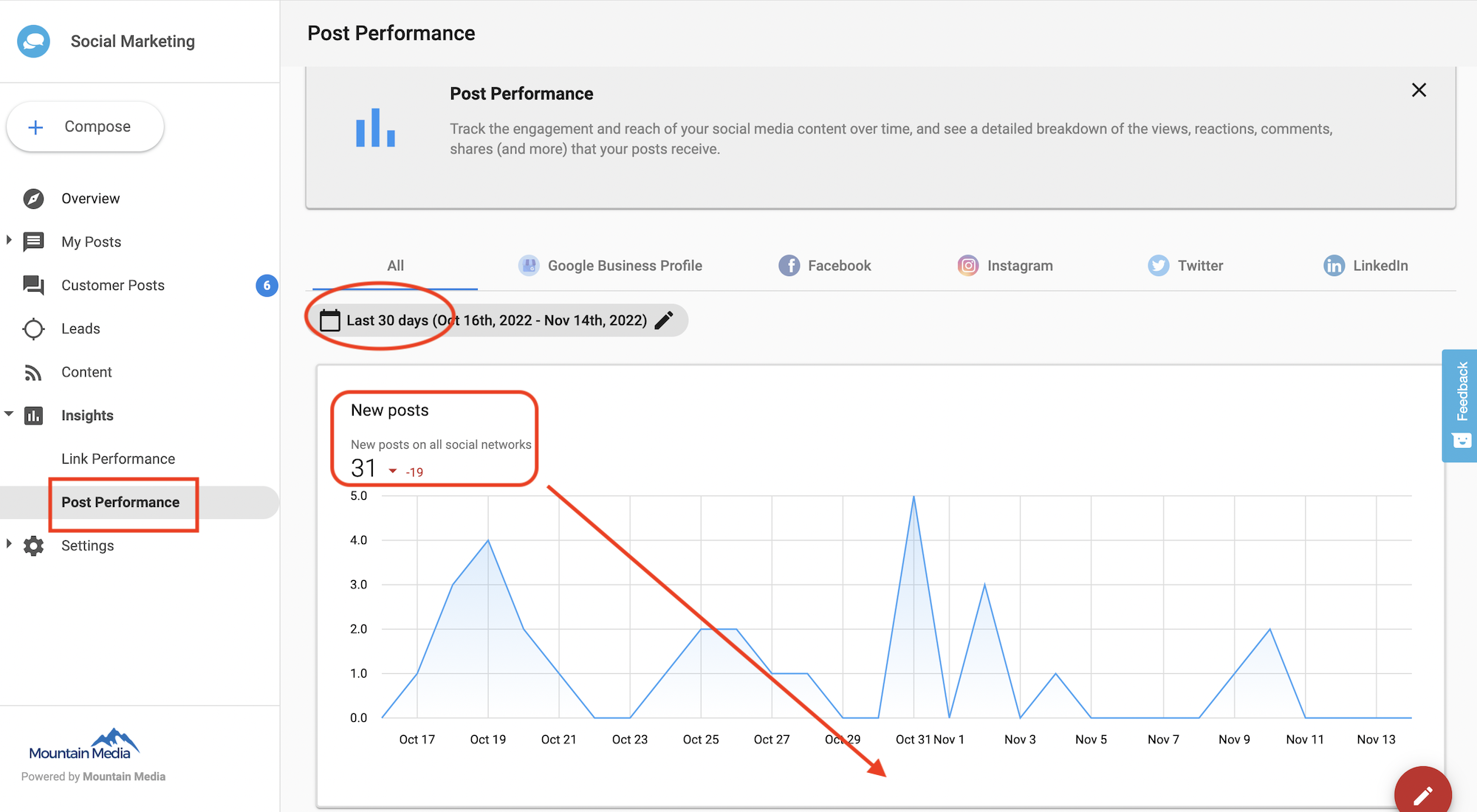
Task: Open Leads in the sidebar
Action: click(x=80, y=329)
